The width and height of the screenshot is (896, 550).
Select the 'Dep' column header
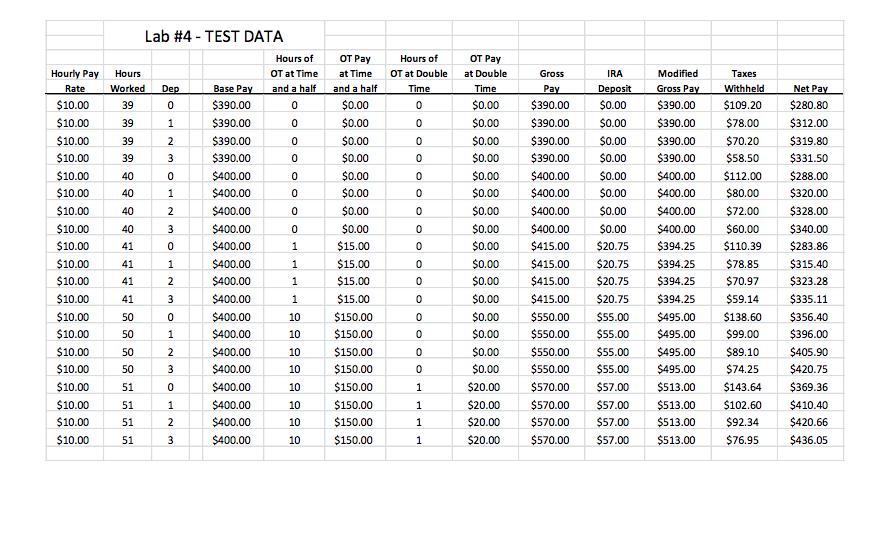pyautogui.click(x=170, y=89)
